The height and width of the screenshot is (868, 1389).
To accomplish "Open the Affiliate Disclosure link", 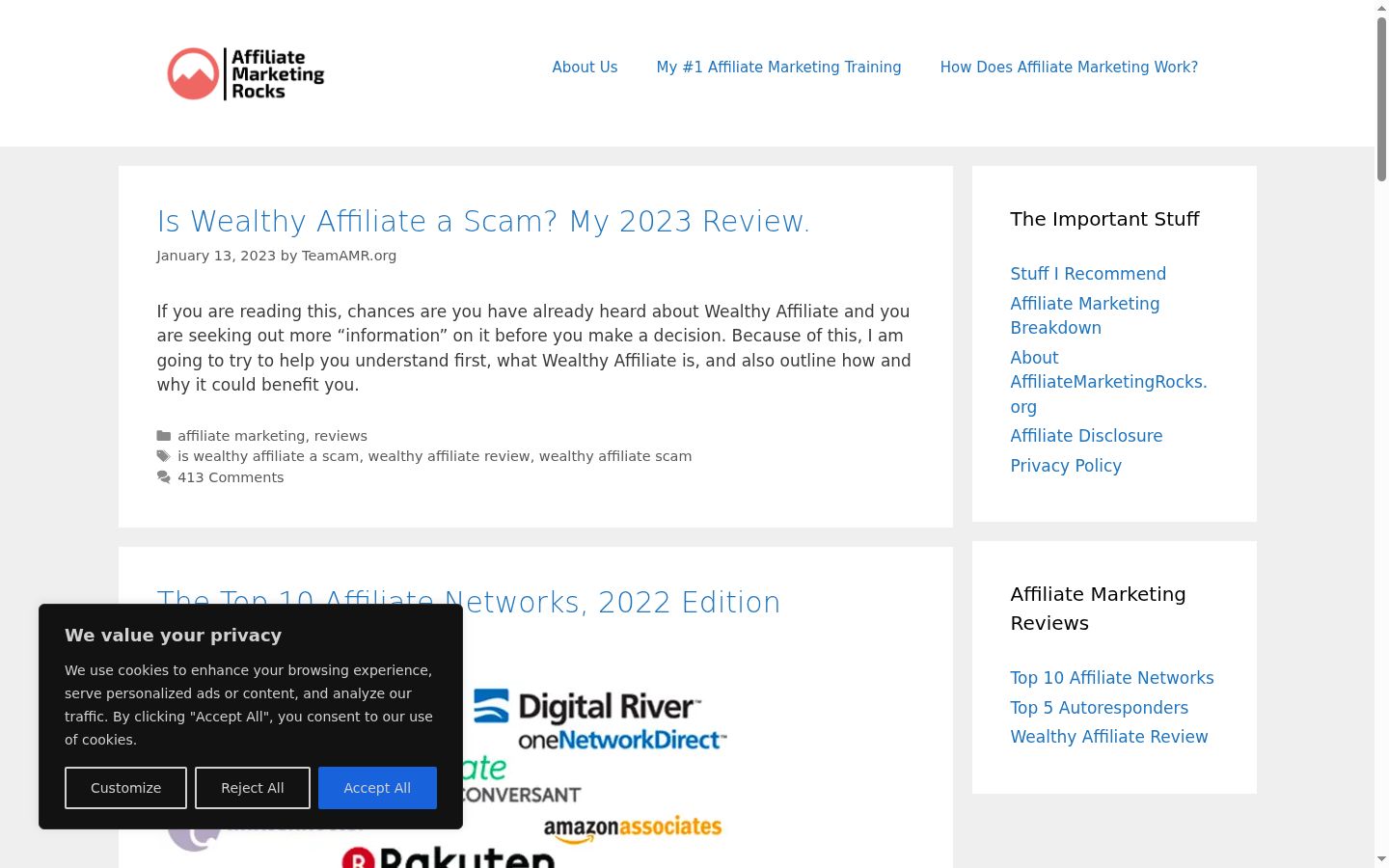I will (1086, 436).
